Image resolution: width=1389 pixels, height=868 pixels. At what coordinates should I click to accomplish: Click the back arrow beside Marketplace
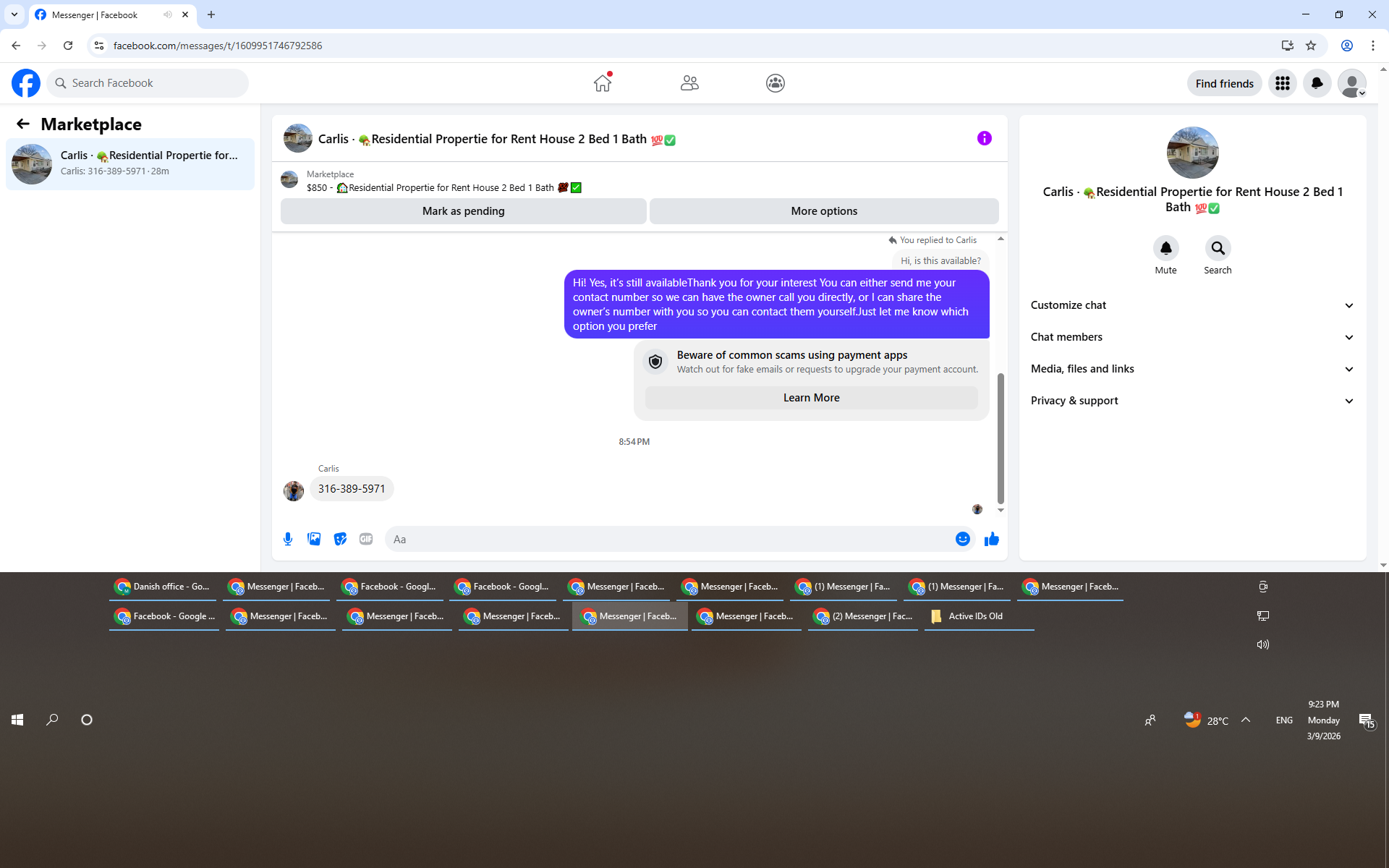23,124
